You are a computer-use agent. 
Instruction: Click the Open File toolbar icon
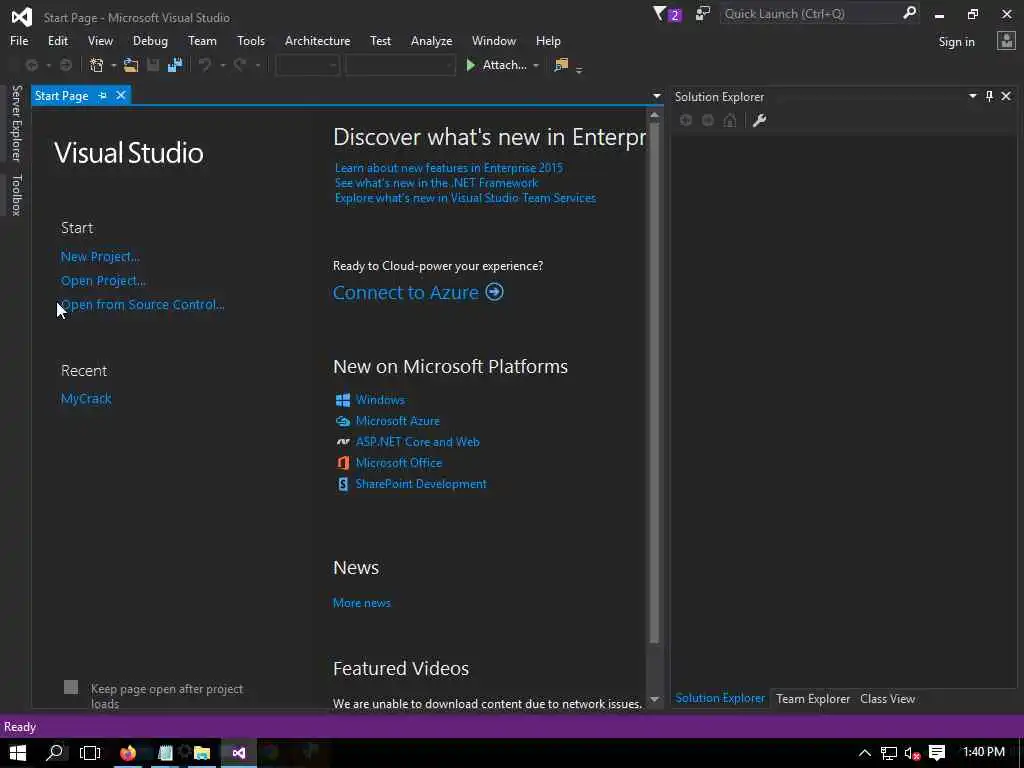131,65
